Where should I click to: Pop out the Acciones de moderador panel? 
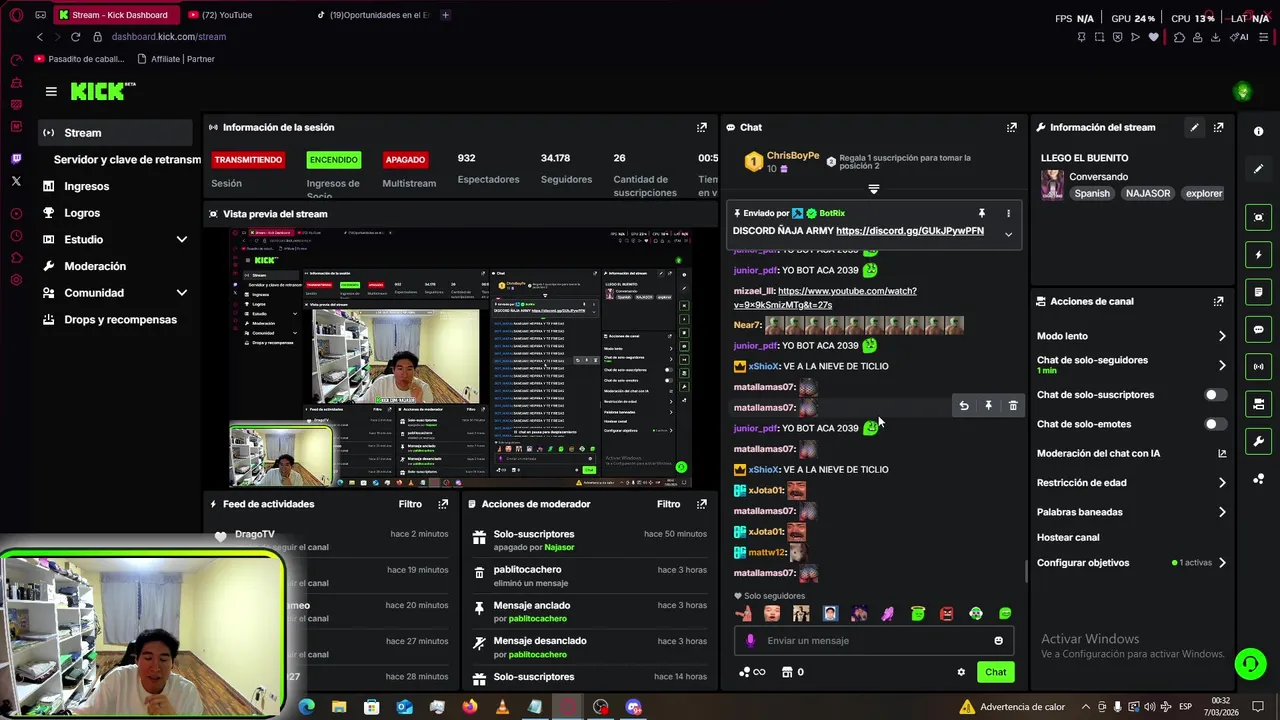coord(702,504)
